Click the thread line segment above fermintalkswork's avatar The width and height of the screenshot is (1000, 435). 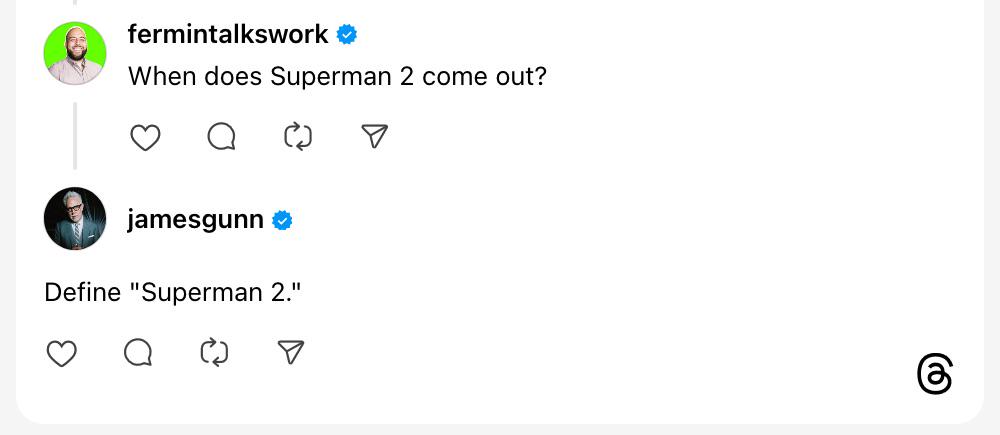coord(75,2)
